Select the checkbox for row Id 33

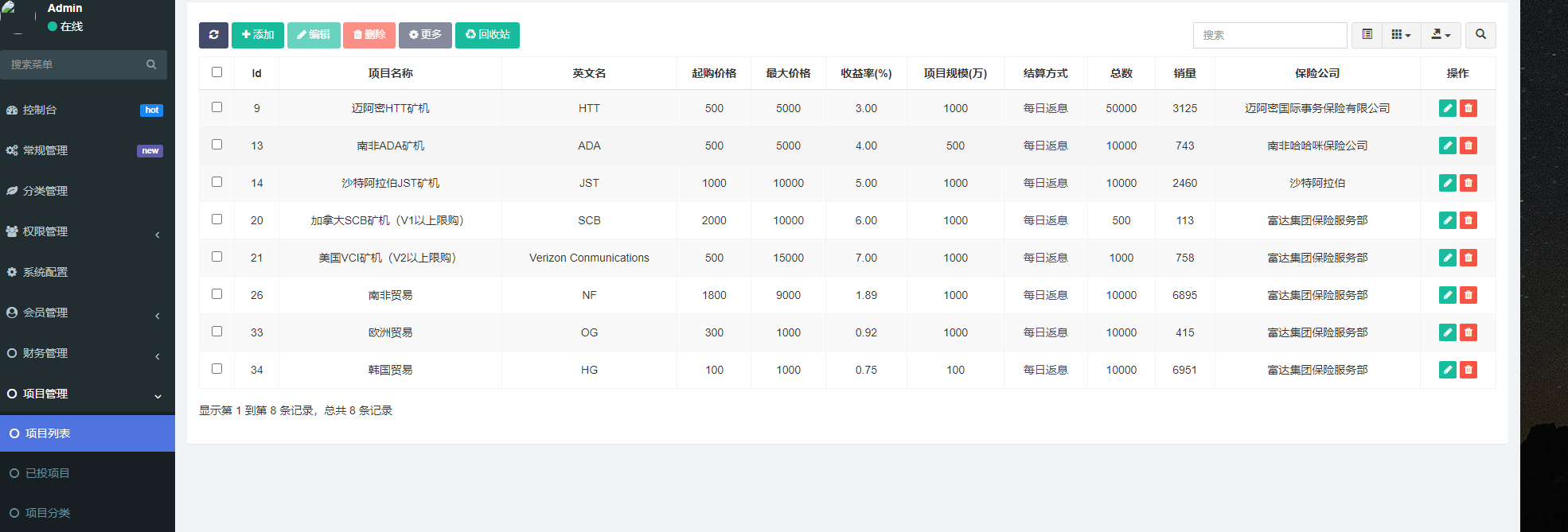[216, 332]
